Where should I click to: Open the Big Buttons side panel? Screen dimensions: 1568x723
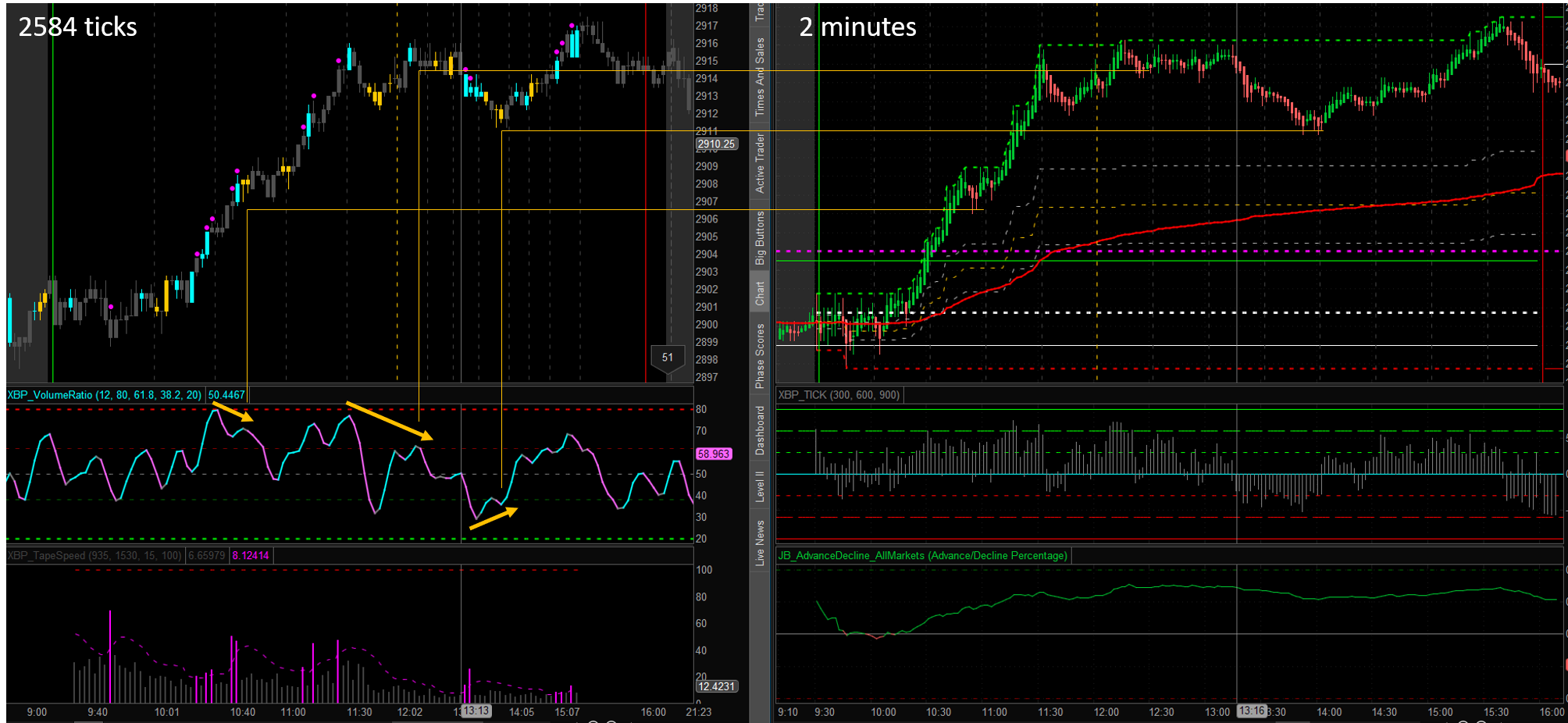tap(759, 238)
